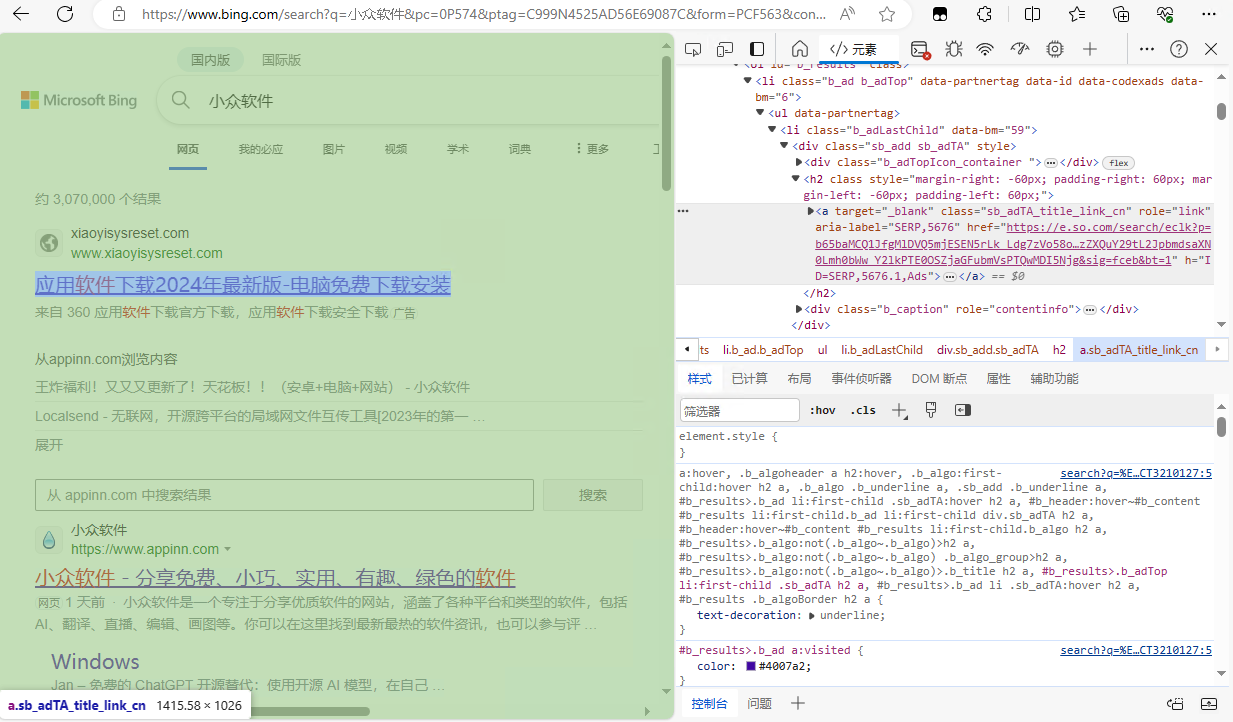Click the 搜索 button for appinn.com
Screen dimensions: 1233x722
click(x=593, y=495)
